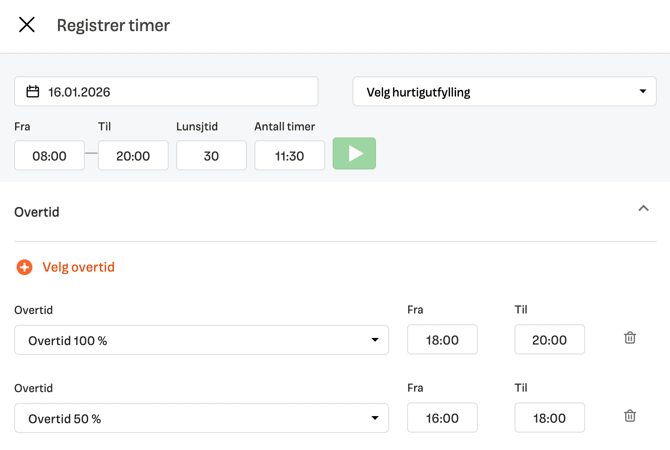This screenshot has width=670, height=450.
Task: Click the orange plus icon for overtime
Action: point(24,267)
